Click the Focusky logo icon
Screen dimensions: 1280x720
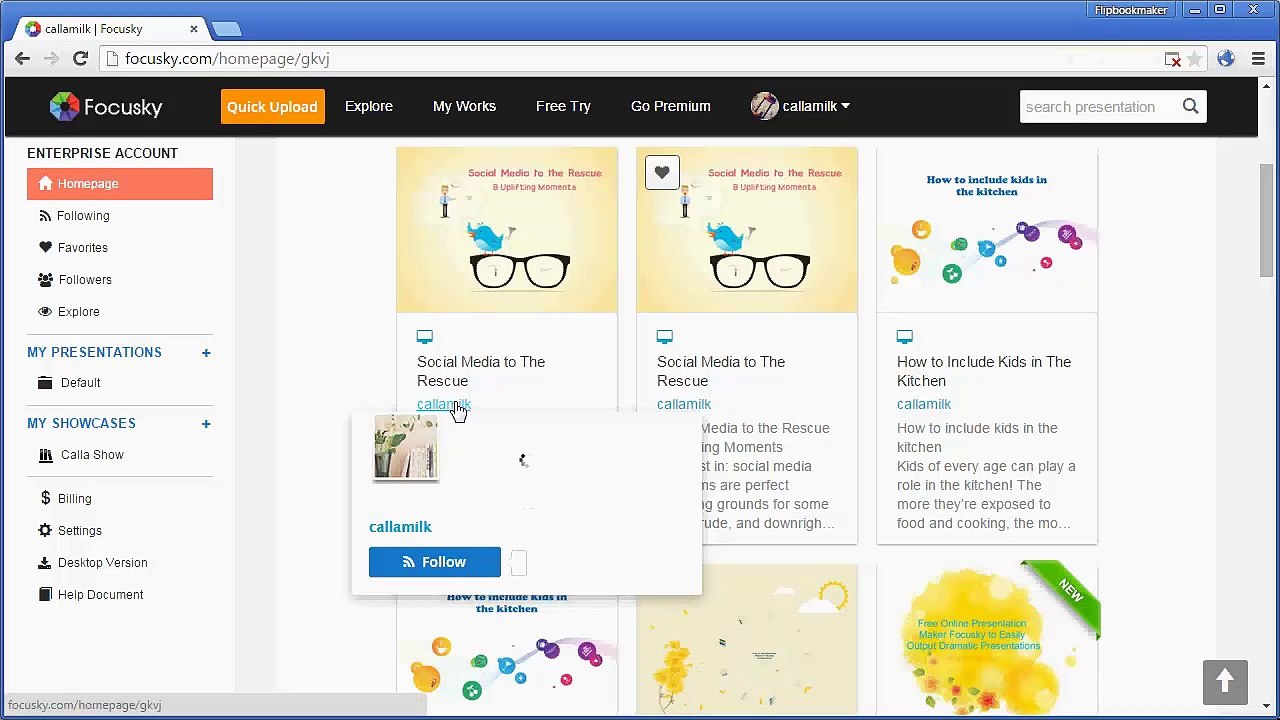click(x=64, y=106)
